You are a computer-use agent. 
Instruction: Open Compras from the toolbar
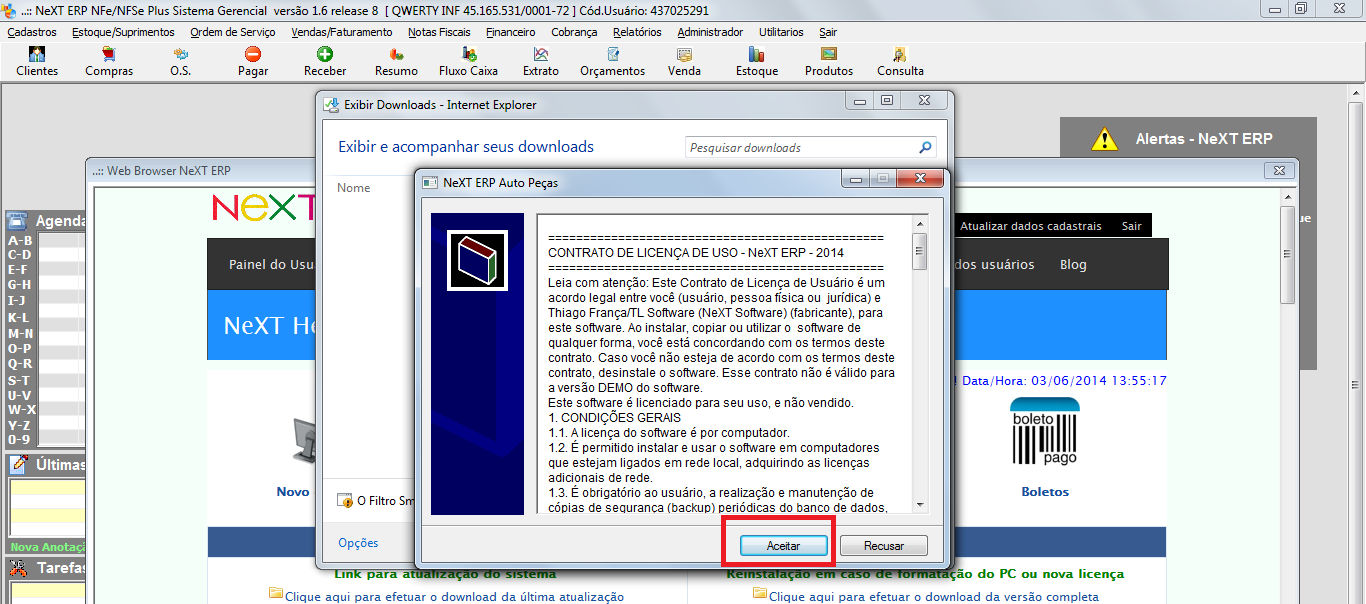click(x=109, y=60)
